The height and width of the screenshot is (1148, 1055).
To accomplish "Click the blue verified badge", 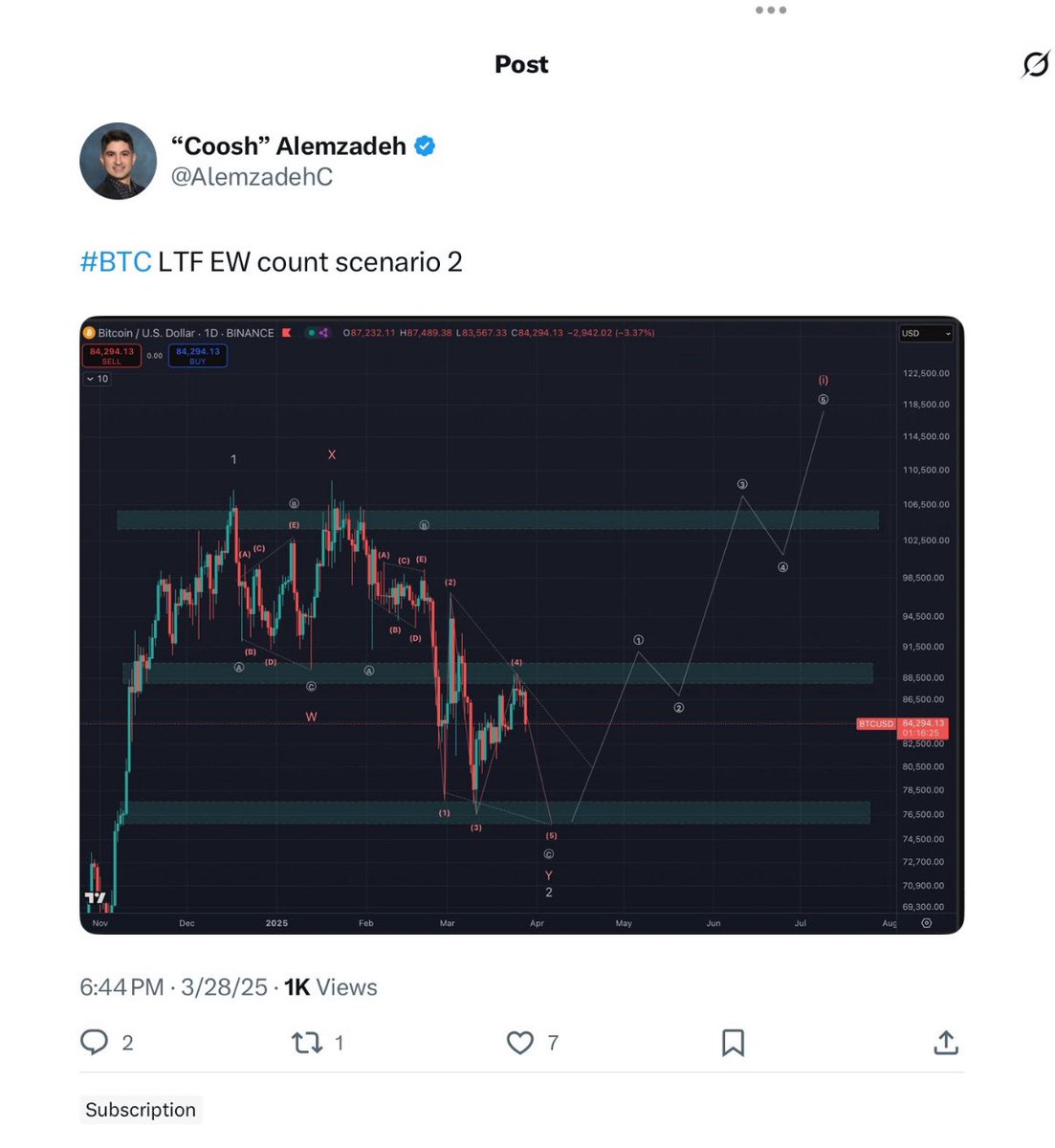I will (x=425, y=146).
